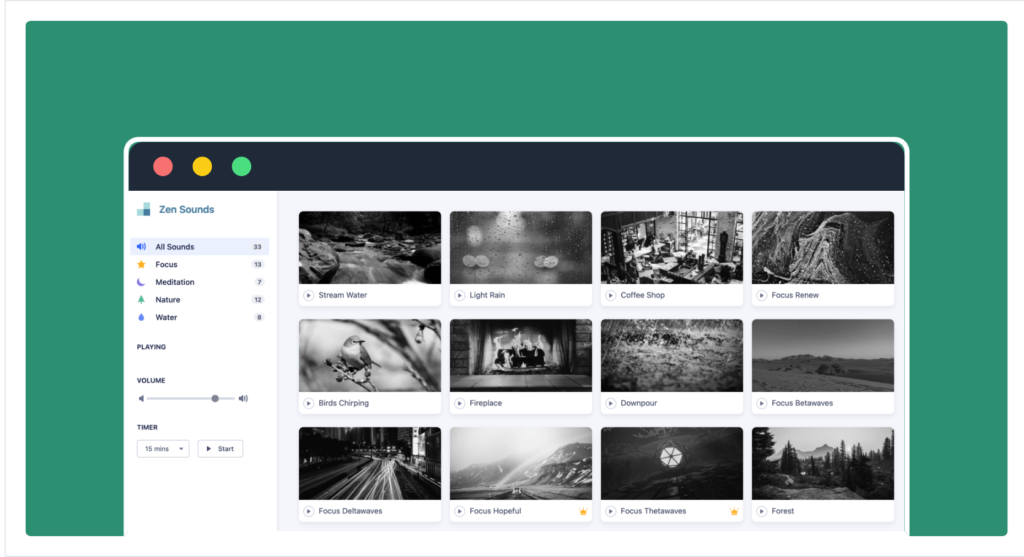The image size is (1024, 557).
Task: Choose the Focus Renew thumbnail
Action: [823, 247]
